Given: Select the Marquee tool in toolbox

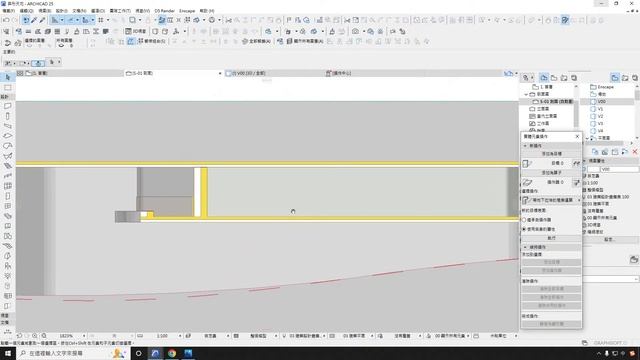Looking at the screenshot, I should click(8, 88).
